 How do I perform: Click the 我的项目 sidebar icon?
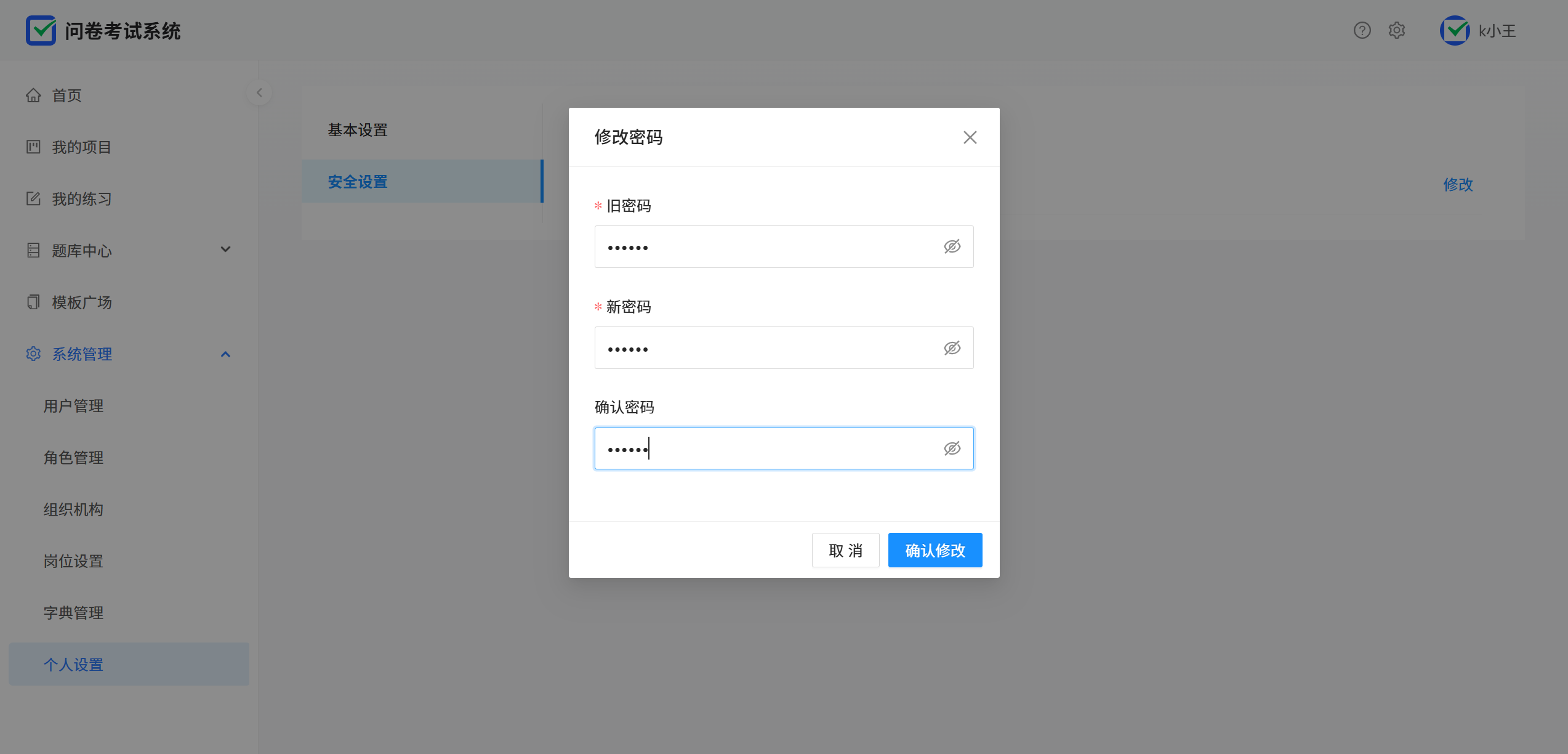point(33,147)
